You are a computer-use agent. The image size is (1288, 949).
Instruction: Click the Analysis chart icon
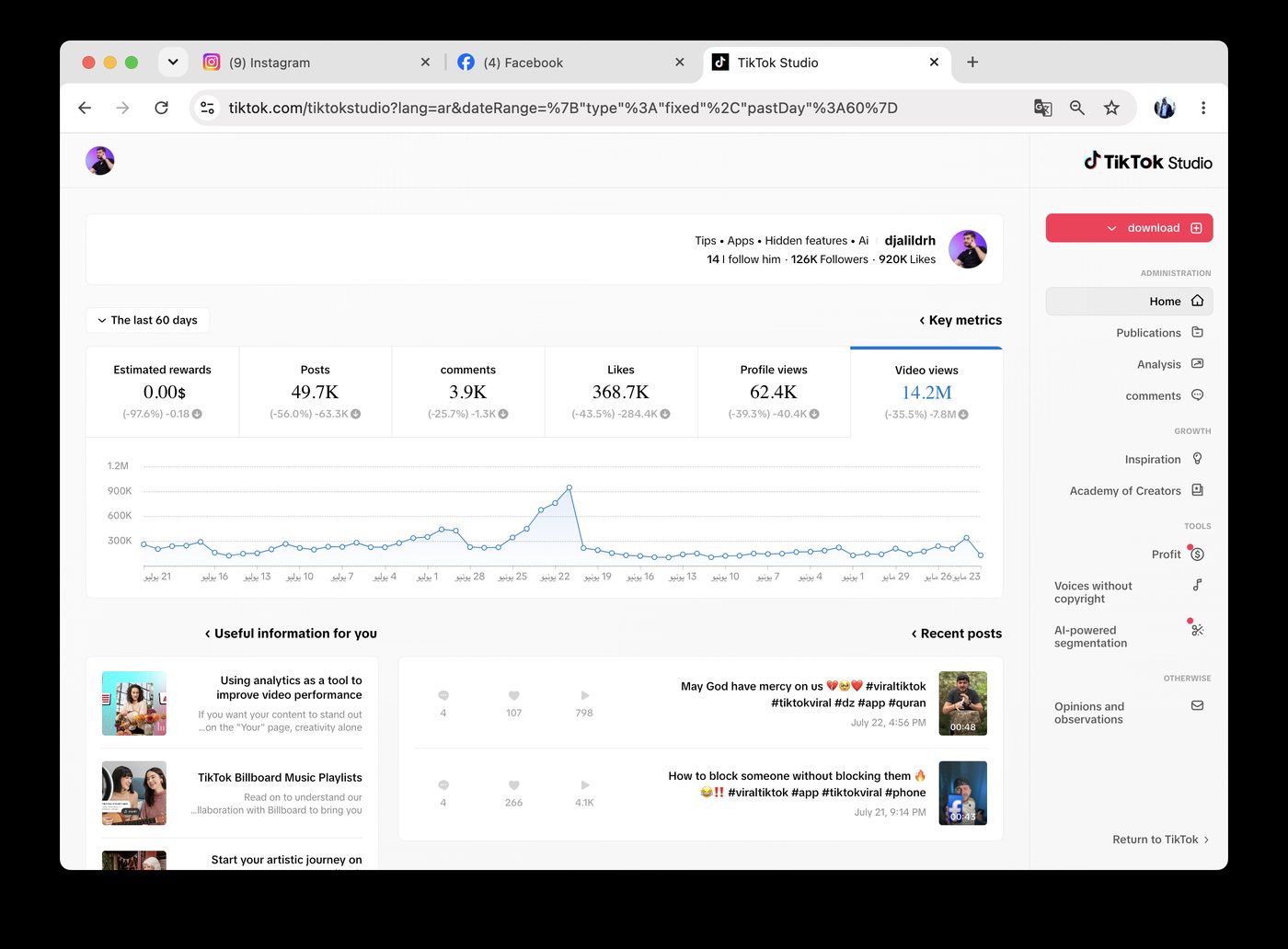1197,363
